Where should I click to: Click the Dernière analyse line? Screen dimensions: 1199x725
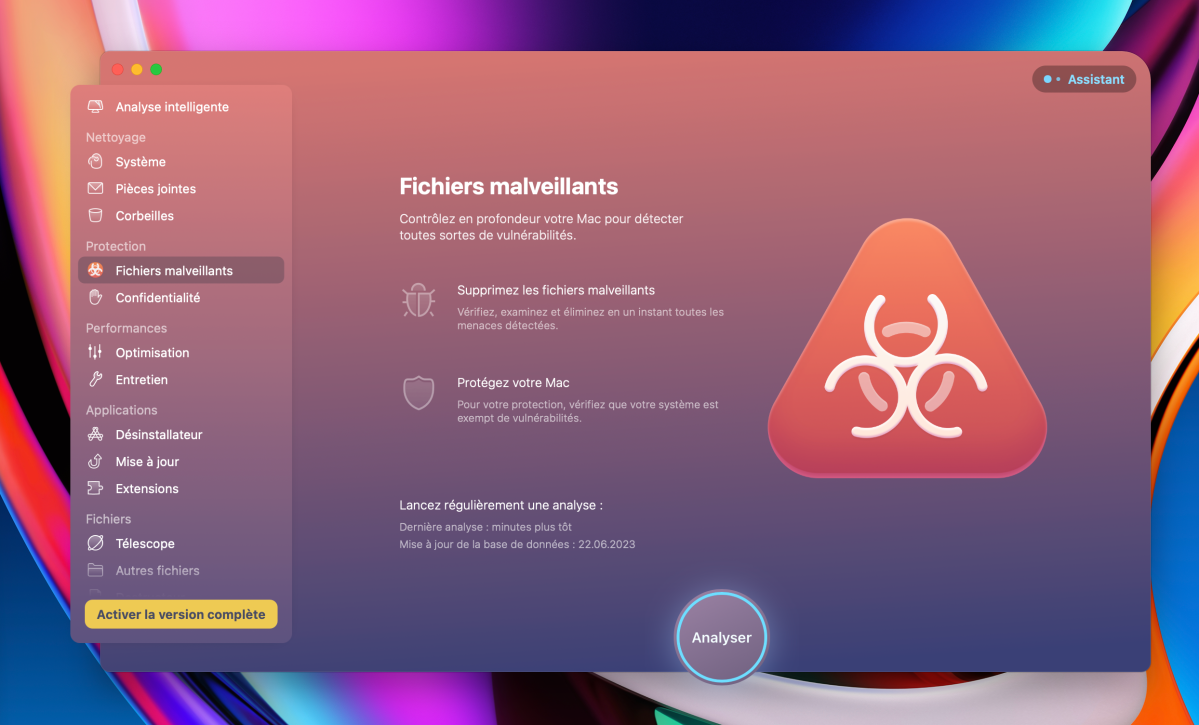[486, 527]
